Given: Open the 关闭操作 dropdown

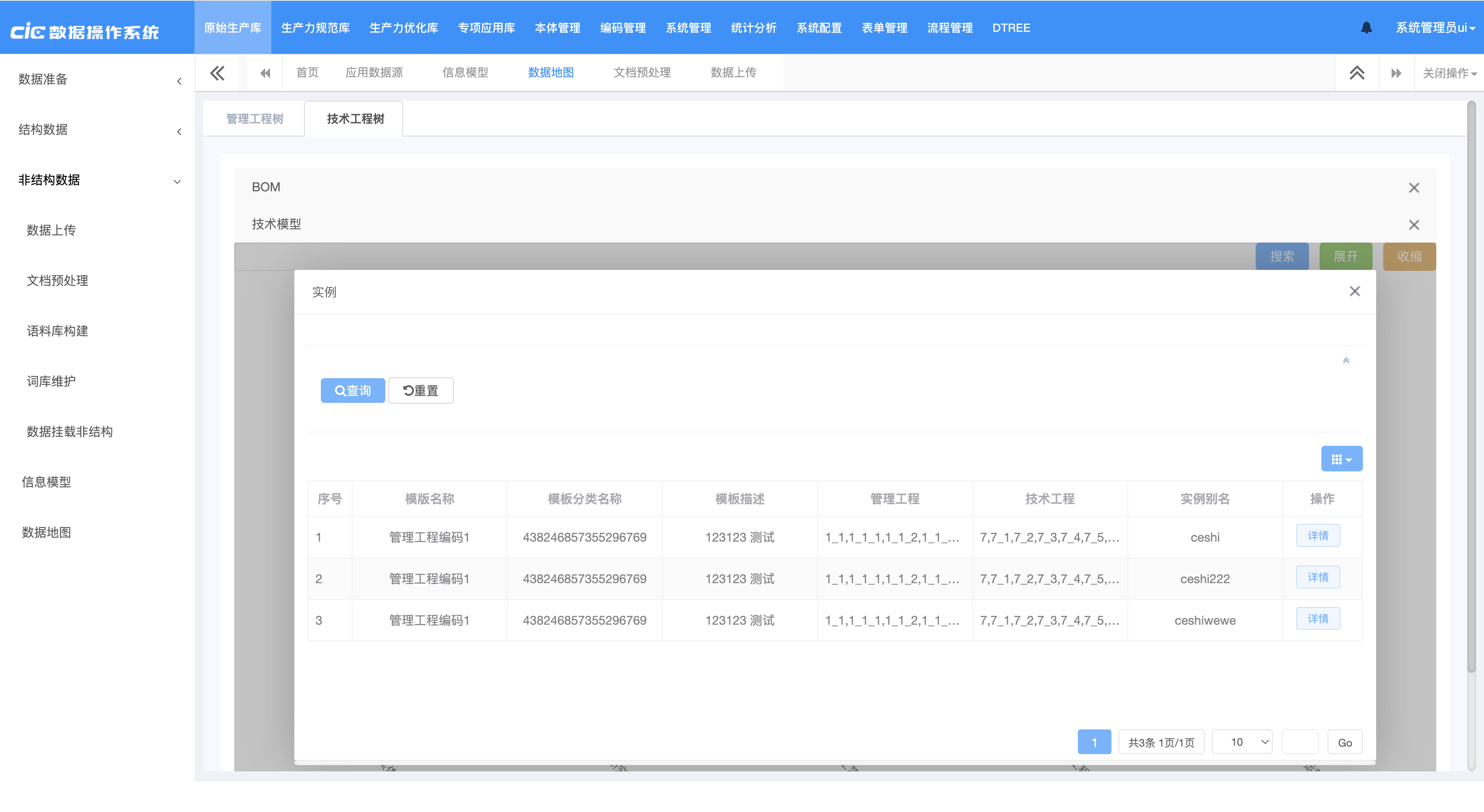Looking at the screenshot, I should (1449, 73).
